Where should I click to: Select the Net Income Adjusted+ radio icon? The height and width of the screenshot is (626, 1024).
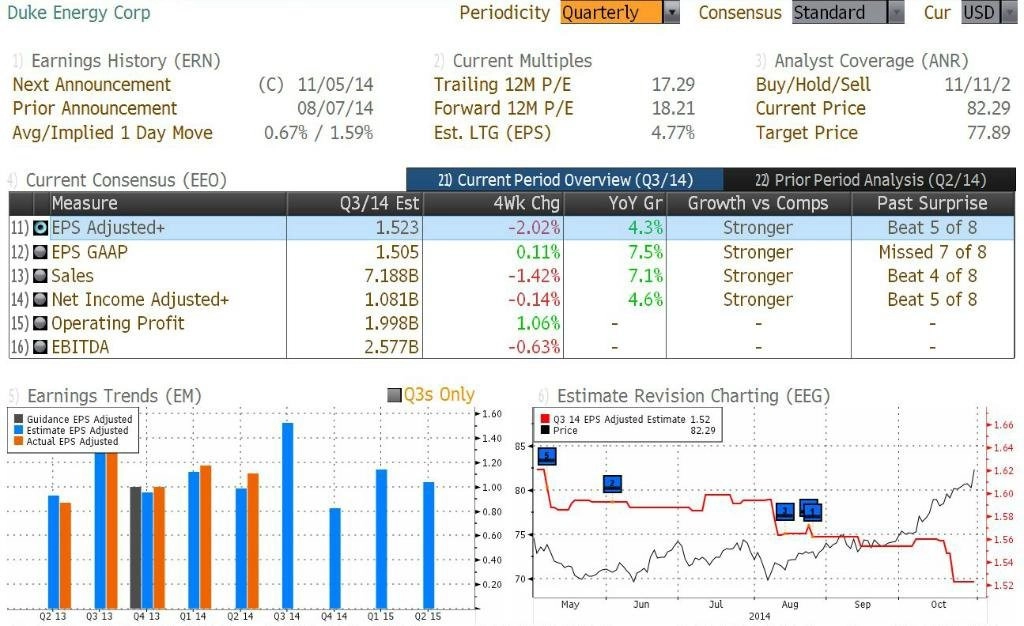(x=40, y=300)
